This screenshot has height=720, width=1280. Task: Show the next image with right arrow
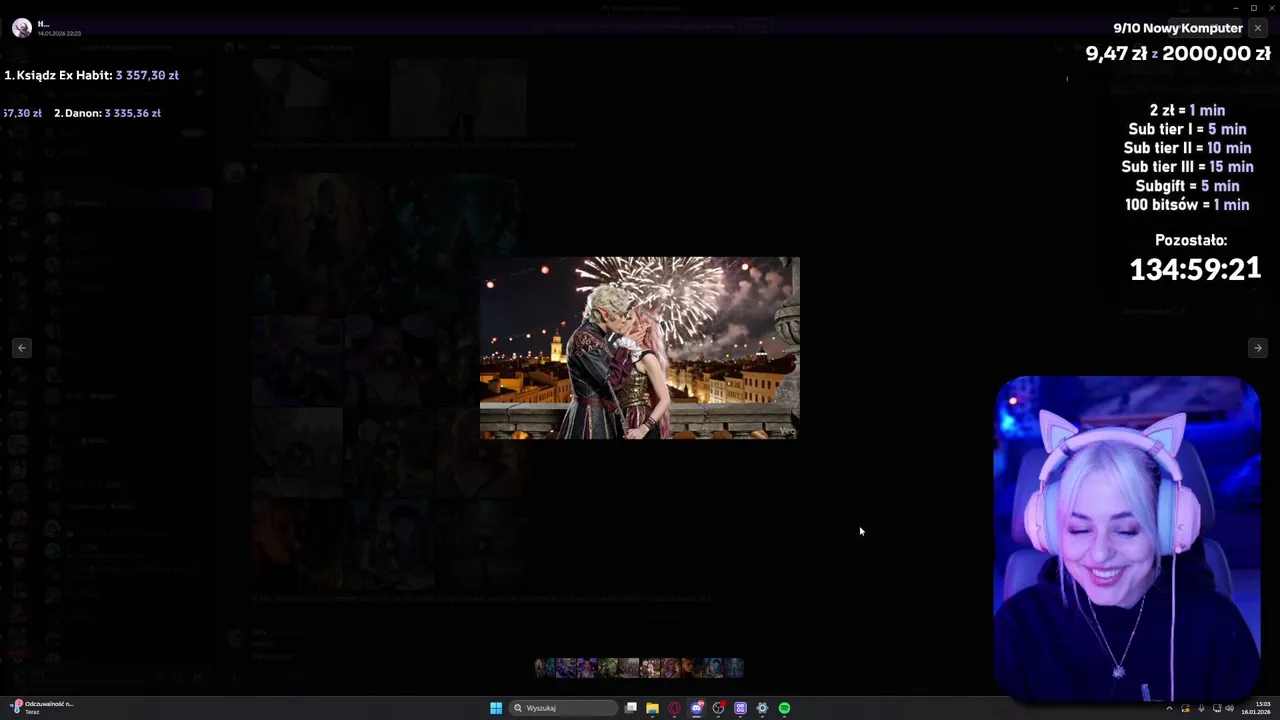1257,348
